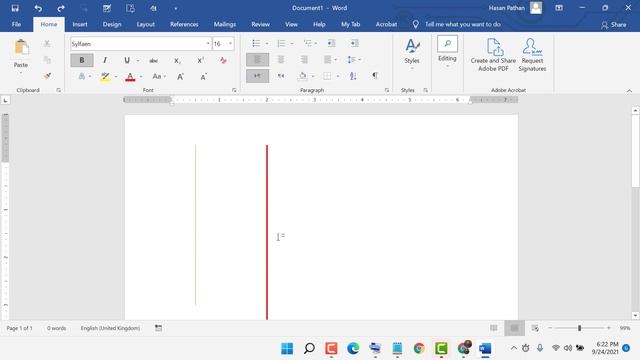This screenshot has height=360, width=640.
Task: Open the Styles gallery button
Action: (412, 53)
